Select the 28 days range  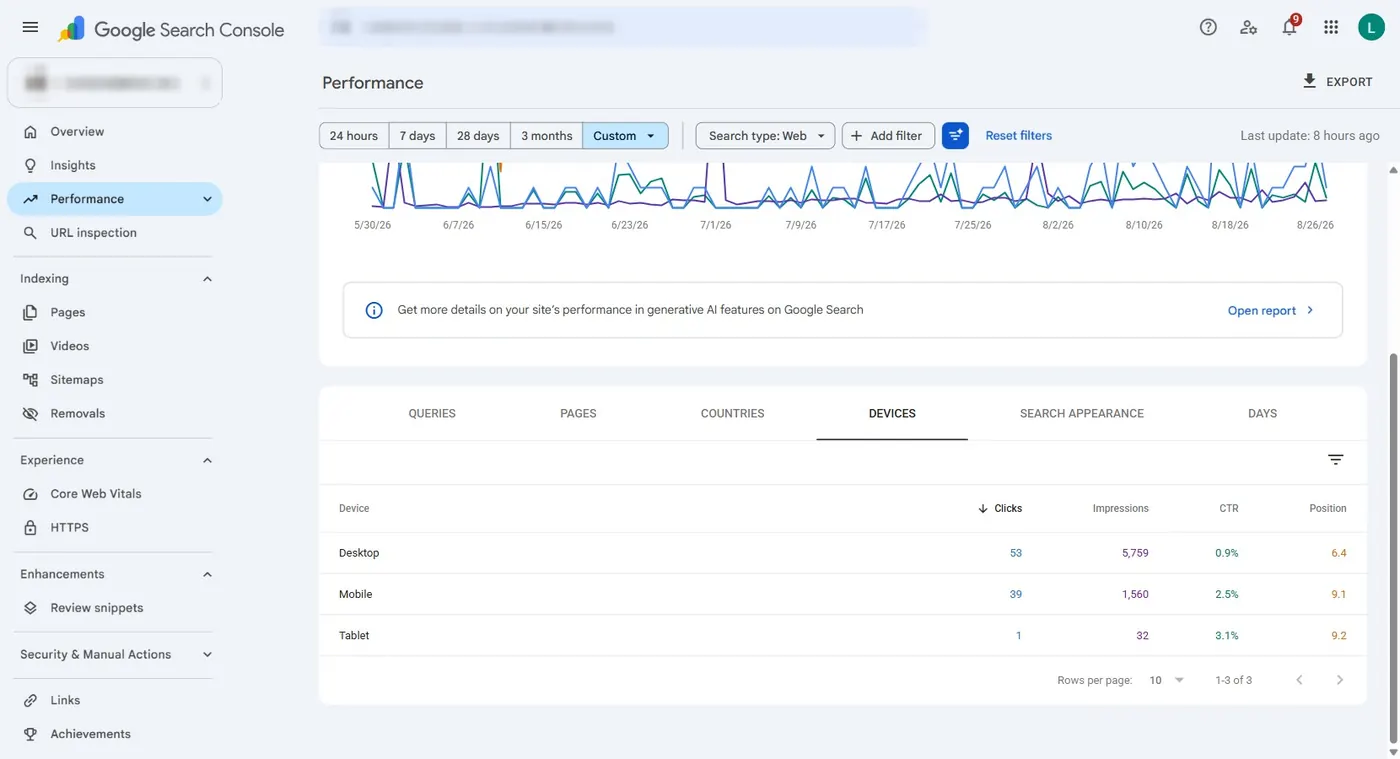point(478,135)
